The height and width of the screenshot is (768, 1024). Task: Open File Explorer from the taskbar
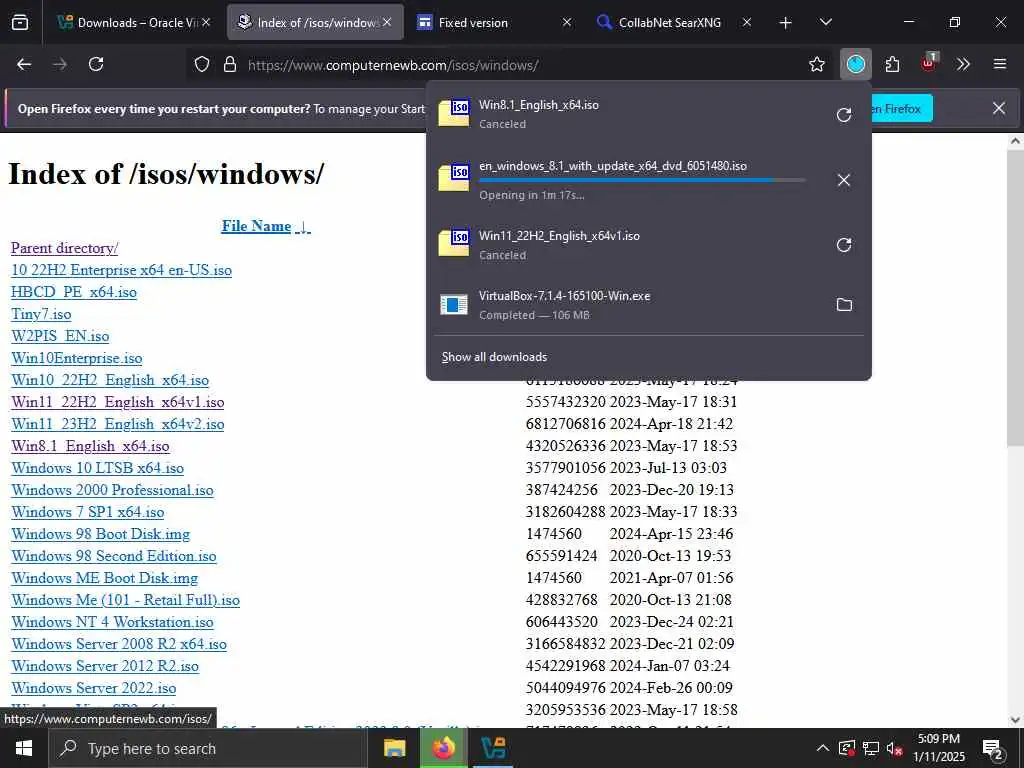394,748
